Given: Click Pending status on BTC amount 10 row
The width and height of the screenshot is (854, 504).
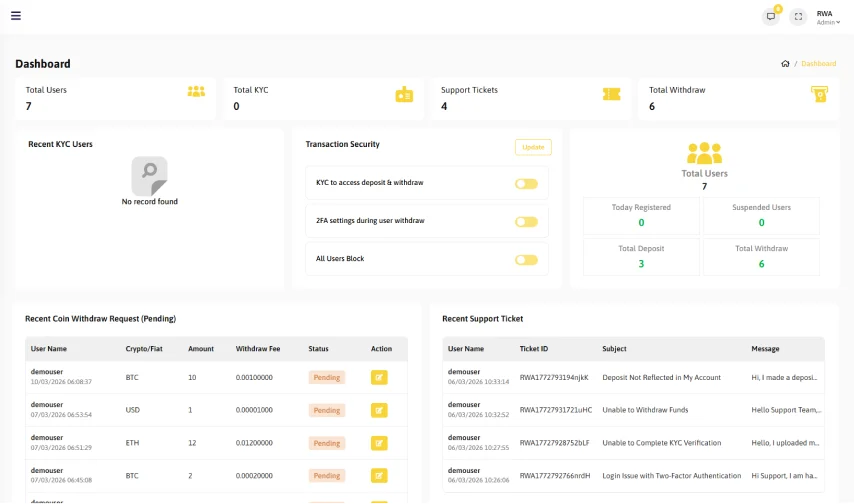Looking at the screenshot, I should tap(327, 377).
